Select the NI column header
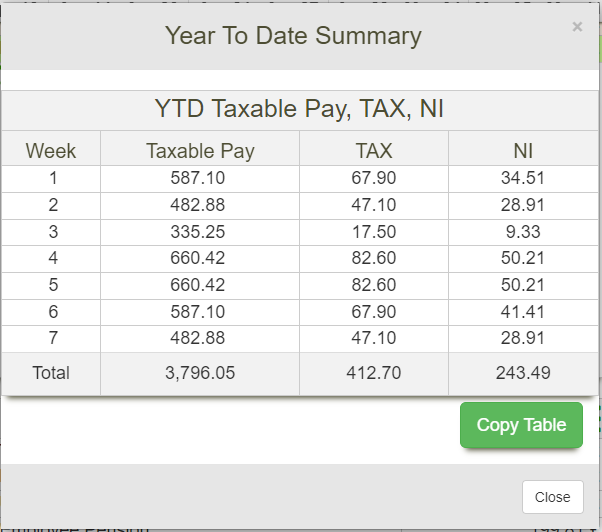The height and width of the screenshot is (532, 602). pyautogui.click(x=523, y=151)
